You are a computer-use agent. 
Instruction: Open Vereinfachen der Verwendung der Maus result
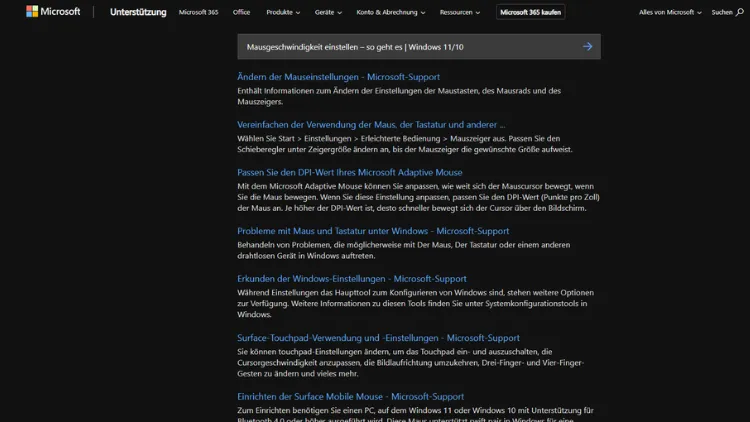(x=371, y=124)
